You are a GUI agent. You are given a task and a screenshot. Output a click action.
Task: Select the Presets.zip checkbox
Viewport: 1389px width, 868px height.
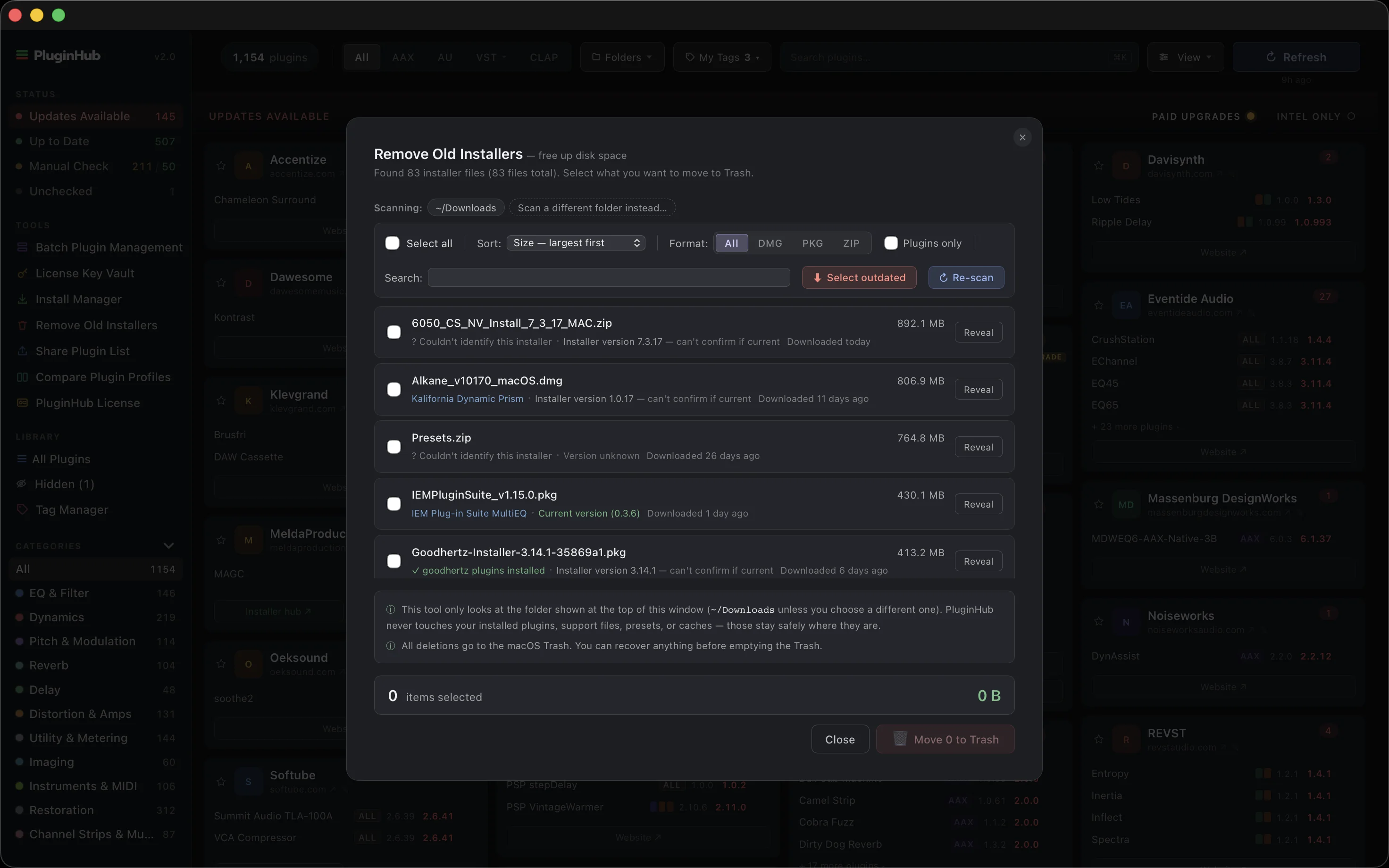(x=394, y=447)
